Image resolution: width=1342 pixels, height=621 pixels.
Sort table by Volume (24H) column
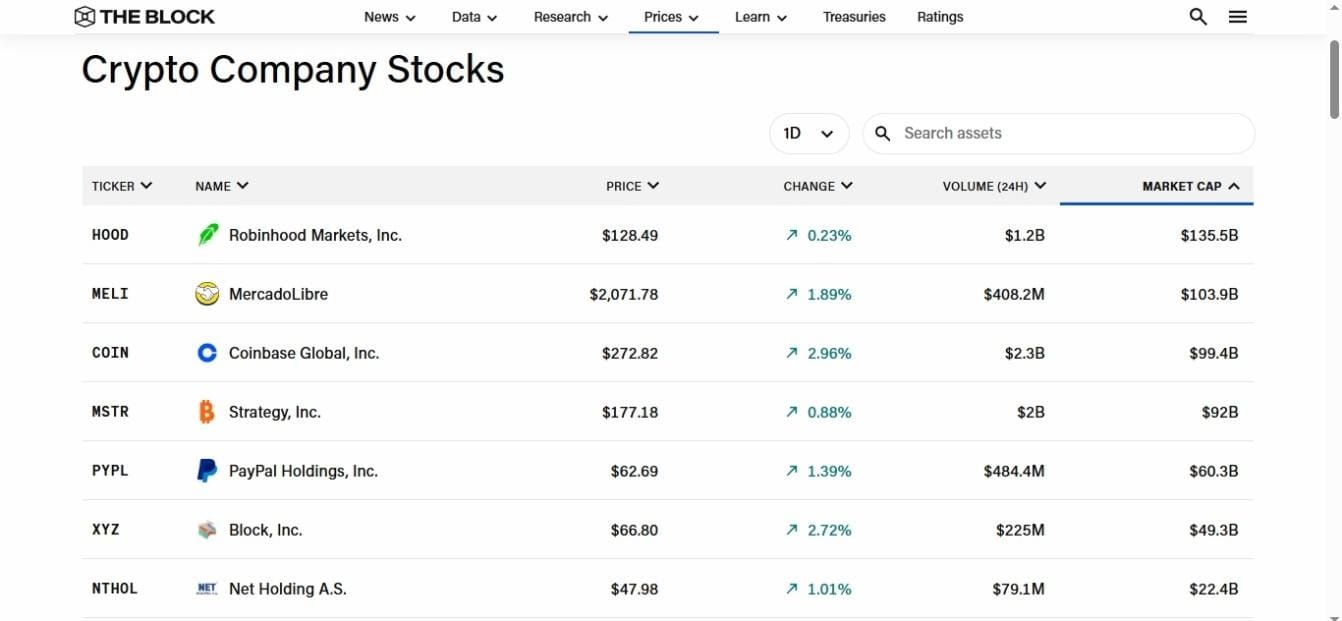click(994, 186)
